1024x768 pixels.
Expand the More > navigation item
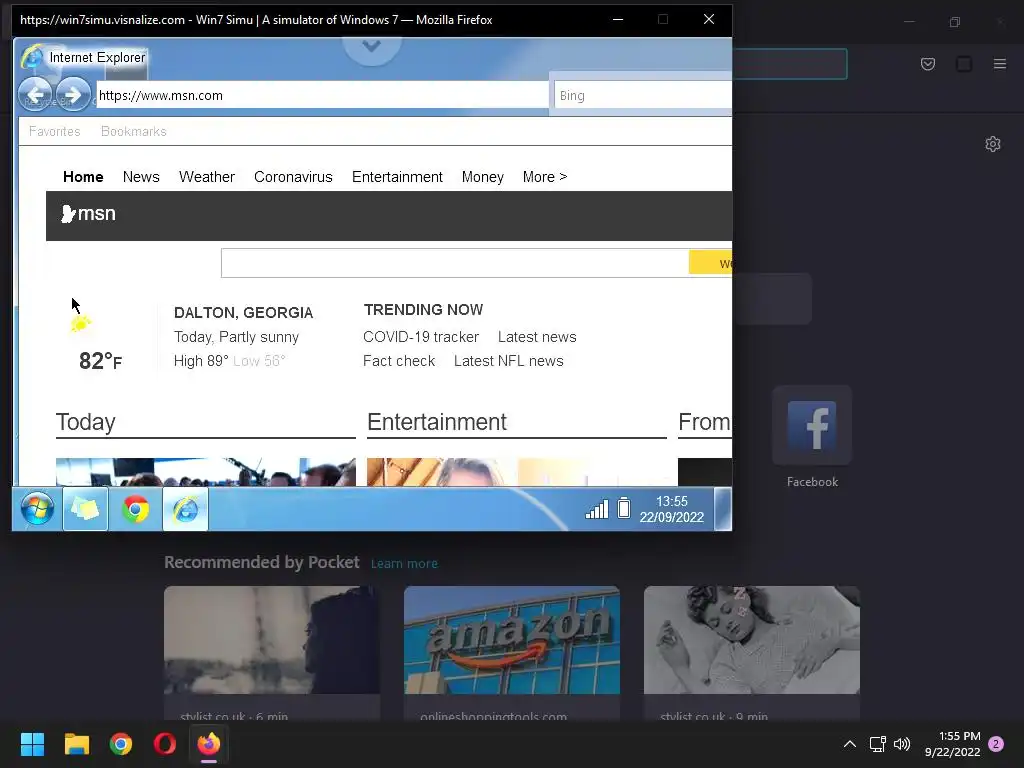point(545,177)
